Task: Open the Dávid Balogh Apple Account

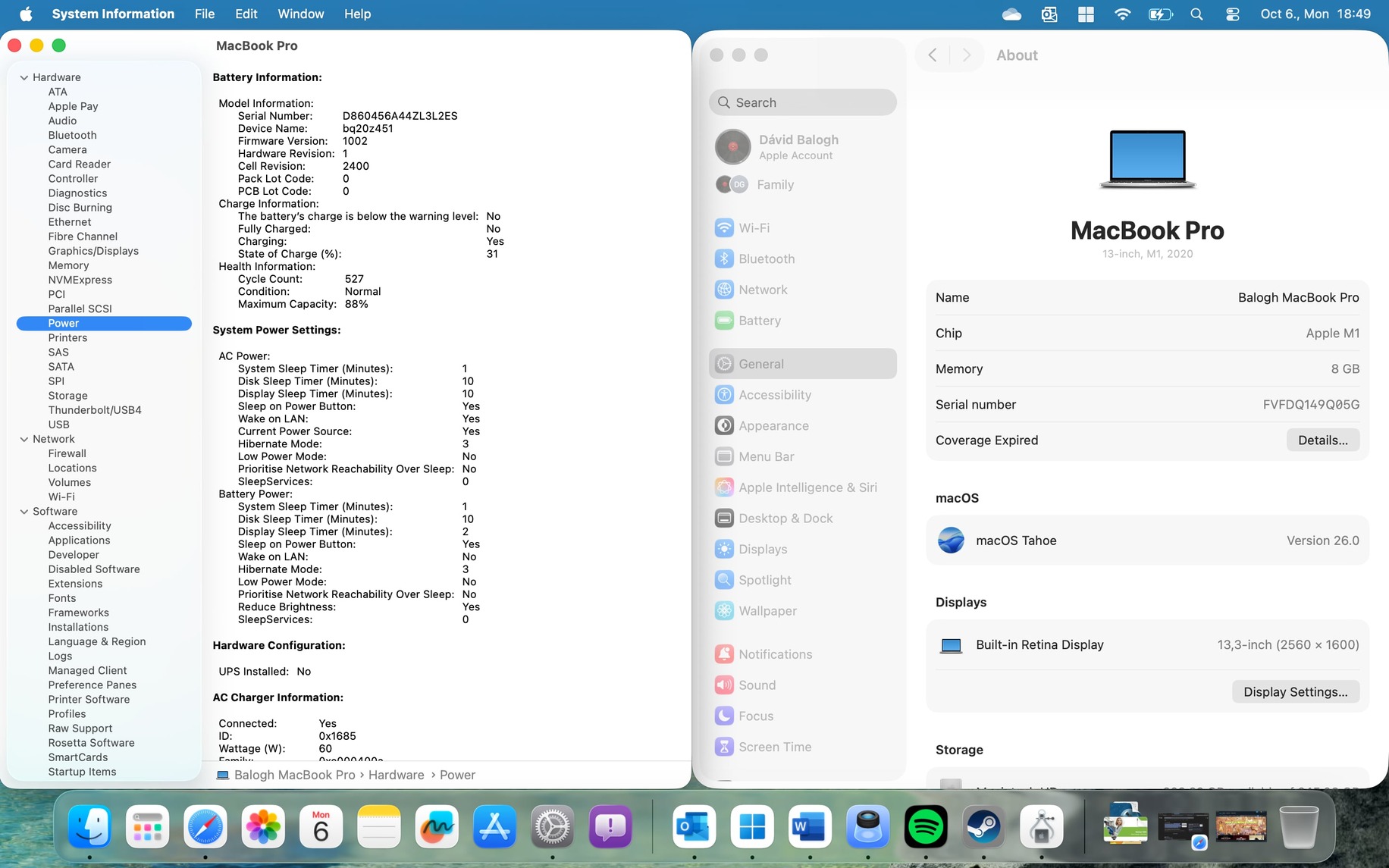Action: (803, 147)
